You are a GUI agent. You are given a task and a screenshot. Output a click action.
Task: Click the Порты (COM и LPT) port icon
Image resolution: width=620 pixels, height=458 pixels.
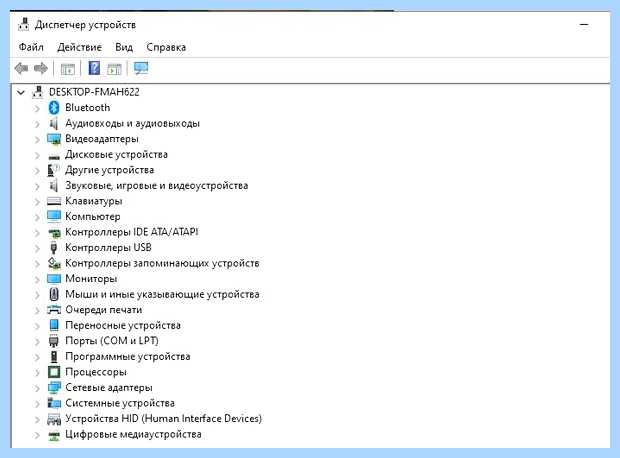54,341
